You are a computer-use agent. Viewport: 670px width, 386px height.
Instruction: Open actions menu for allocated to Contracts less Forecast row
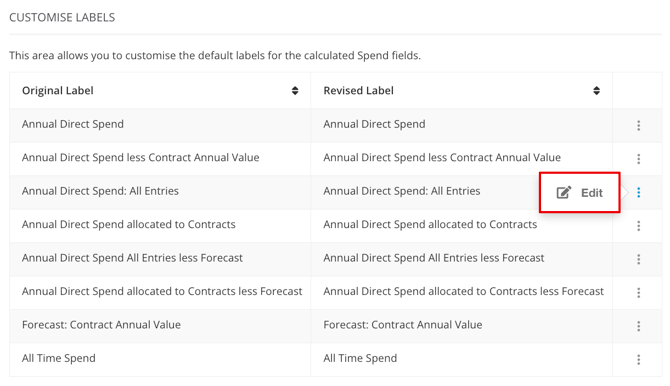tap(638, 293)
